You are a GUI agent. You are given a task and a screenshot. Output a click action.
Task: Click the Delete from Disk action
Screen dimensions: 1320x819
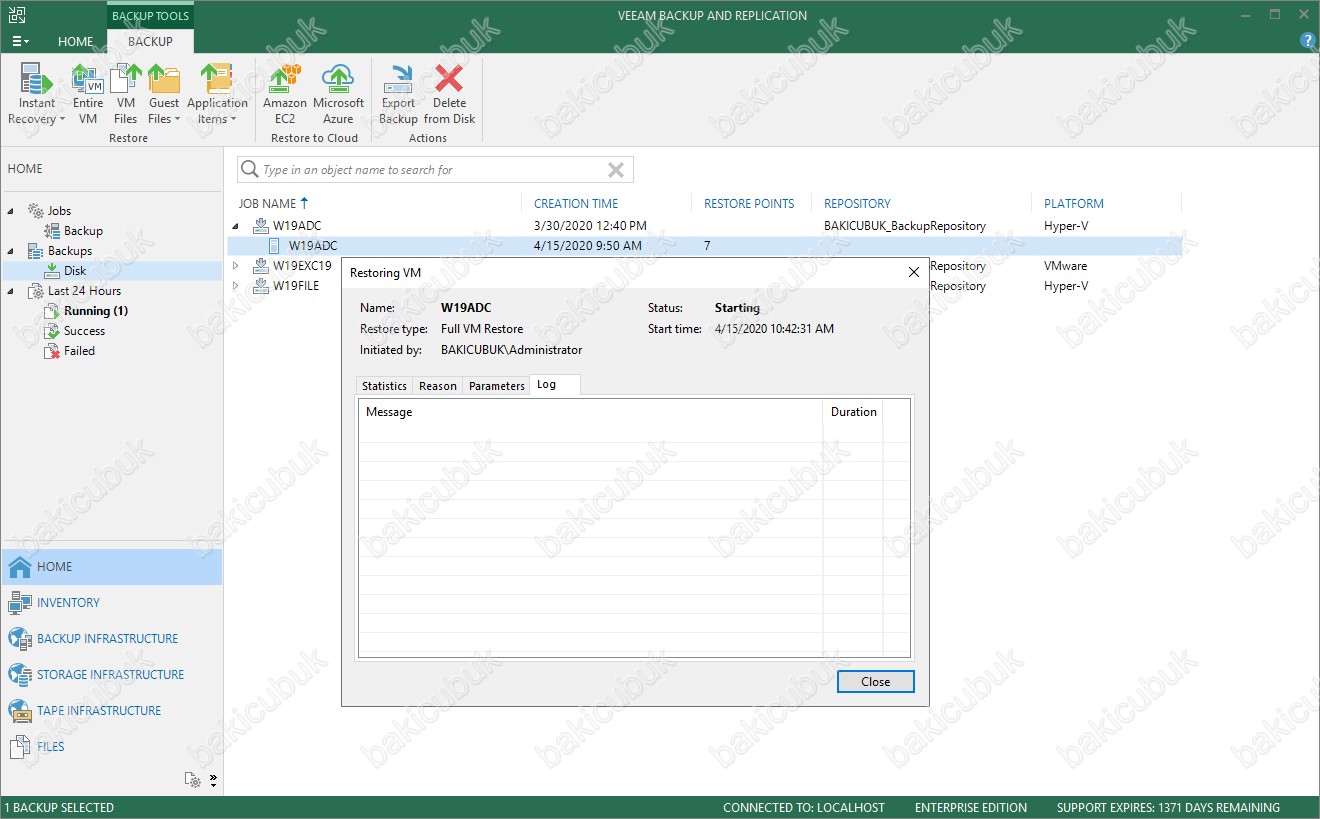(450, 95)
